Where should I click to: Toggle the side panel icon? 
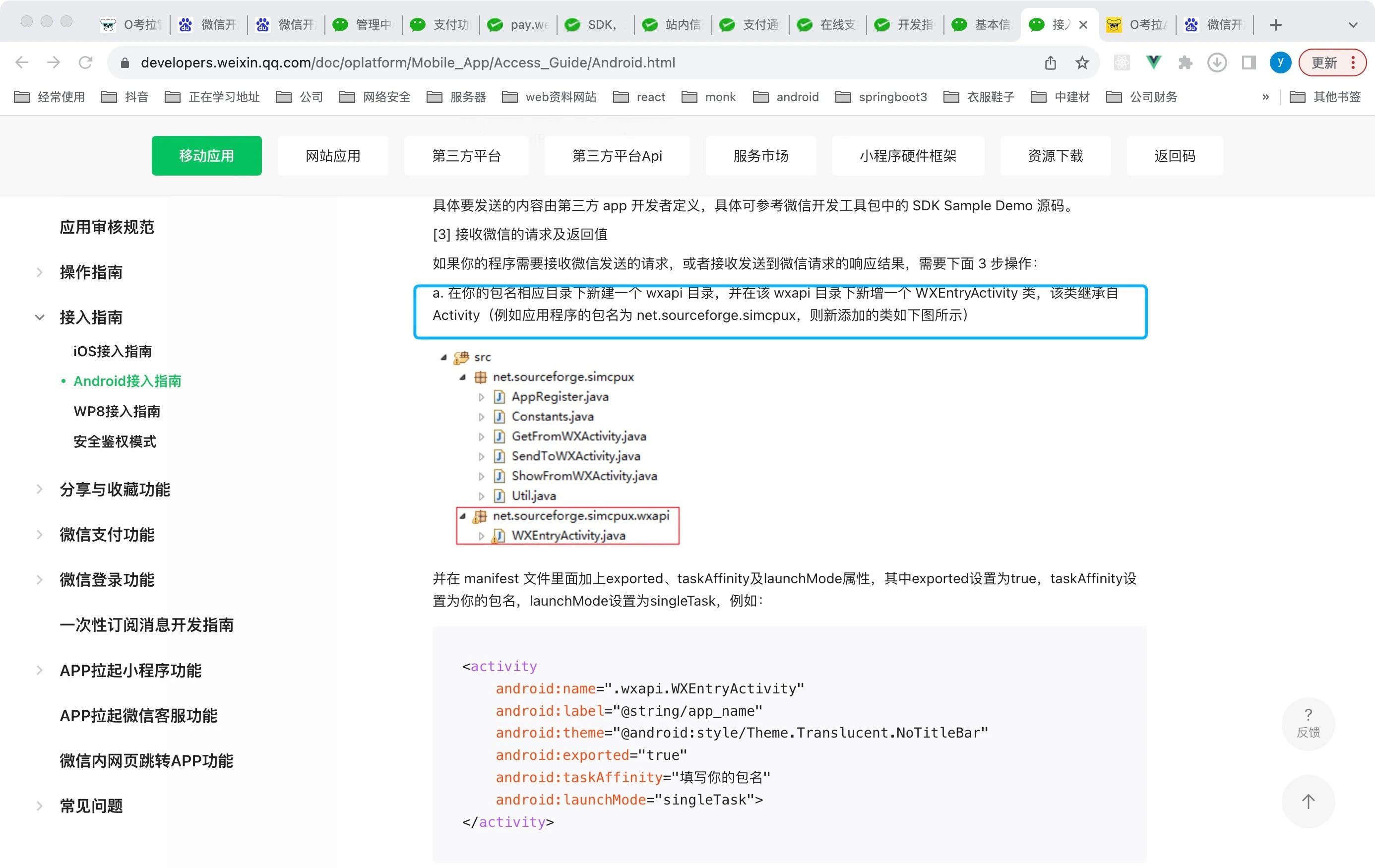click(x=1249, y=62)
